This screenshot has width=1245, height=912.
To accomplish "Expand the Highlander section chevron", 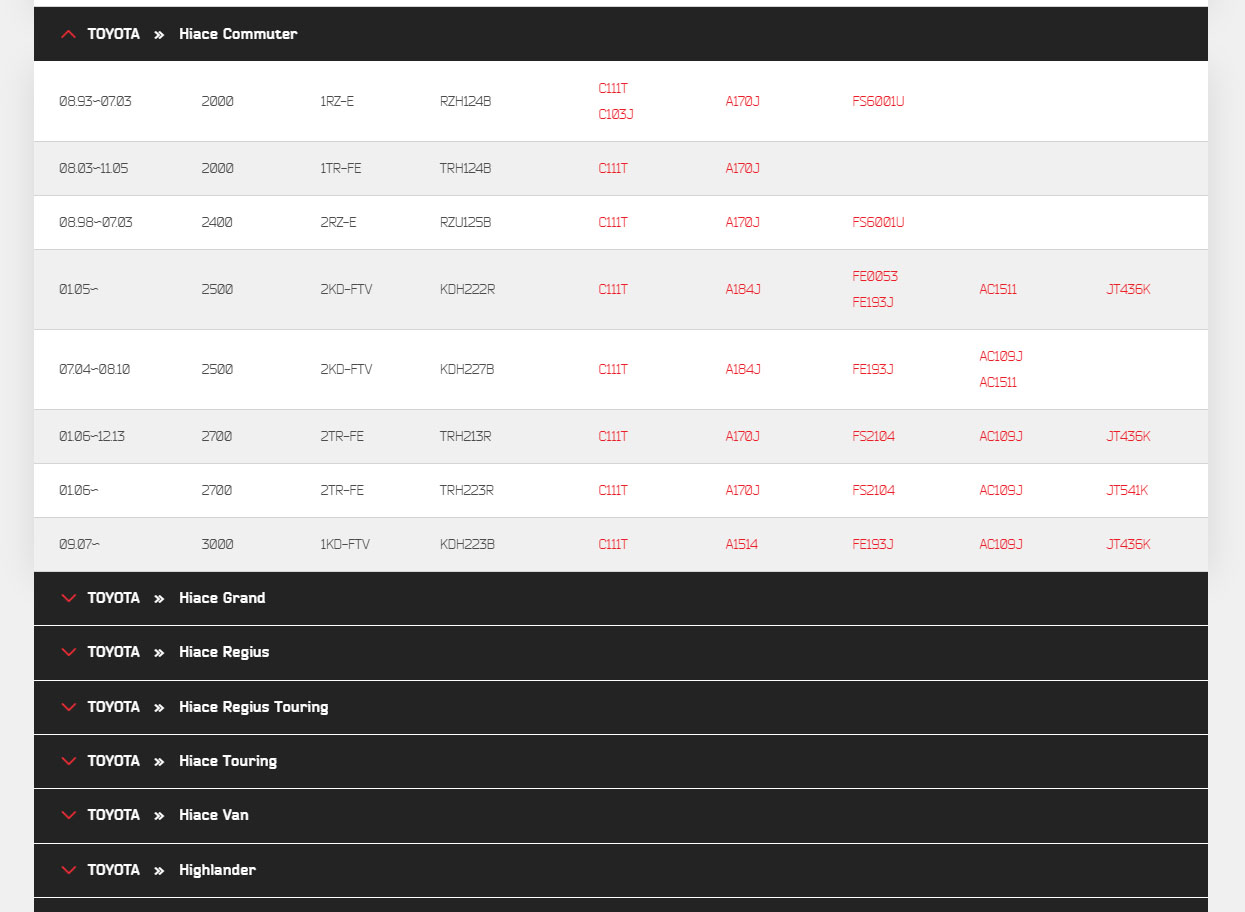I will click(x=68, y=870).
